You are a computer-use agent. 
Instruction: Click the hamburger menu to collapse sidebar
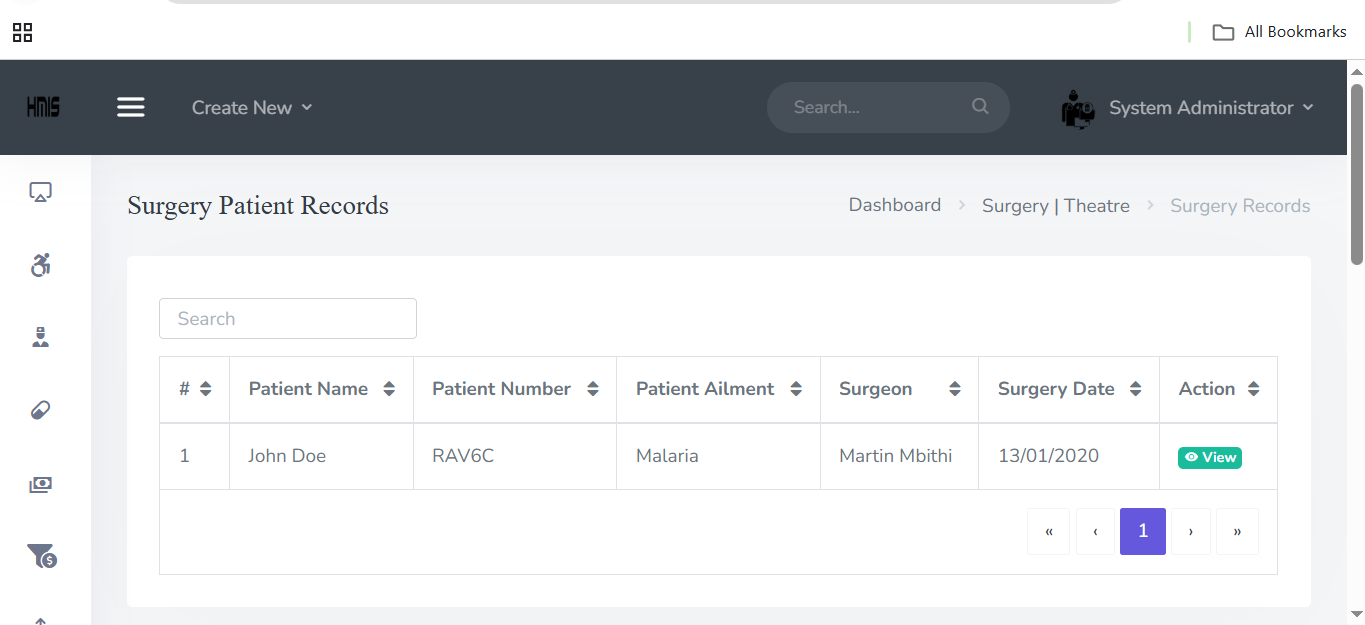click(131, 107)
